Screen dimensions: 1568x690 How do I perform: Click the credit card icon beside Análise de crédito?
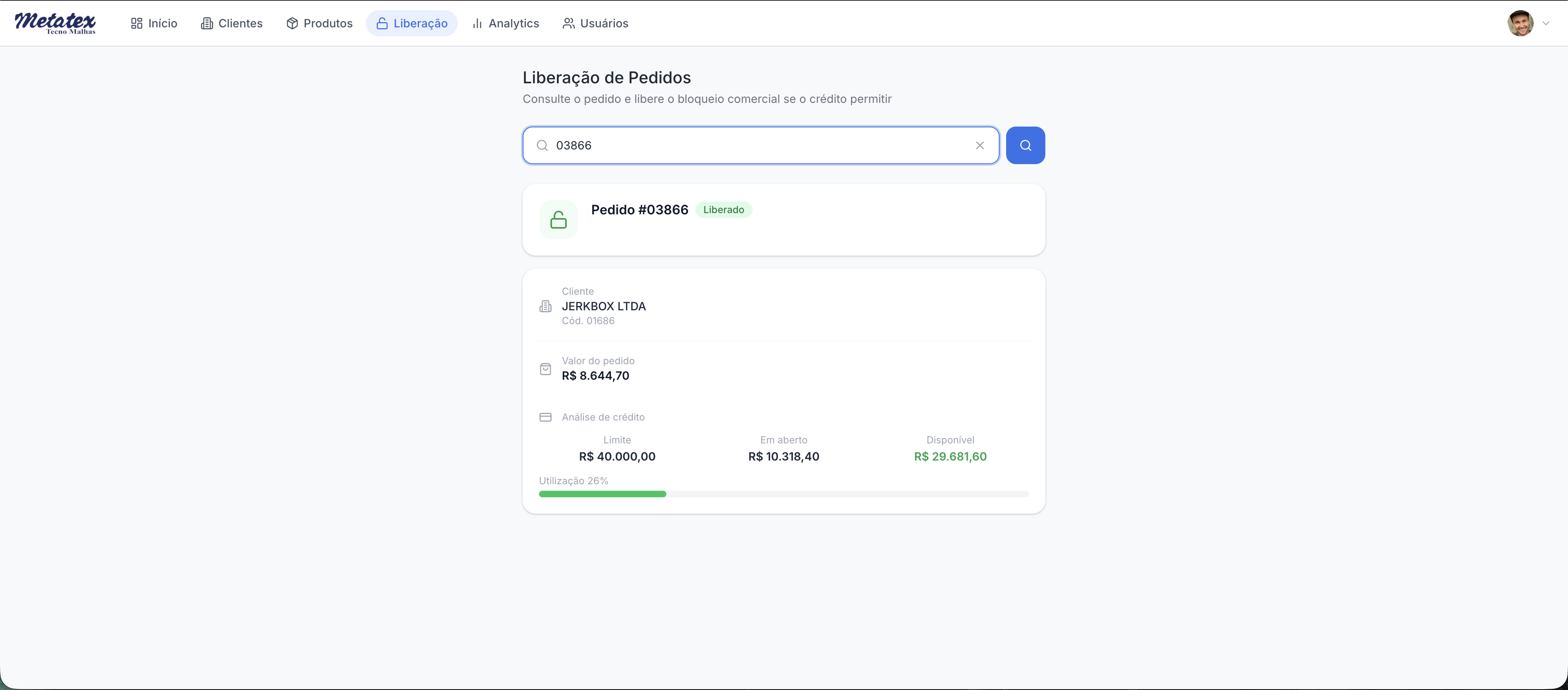click(546, 417)
